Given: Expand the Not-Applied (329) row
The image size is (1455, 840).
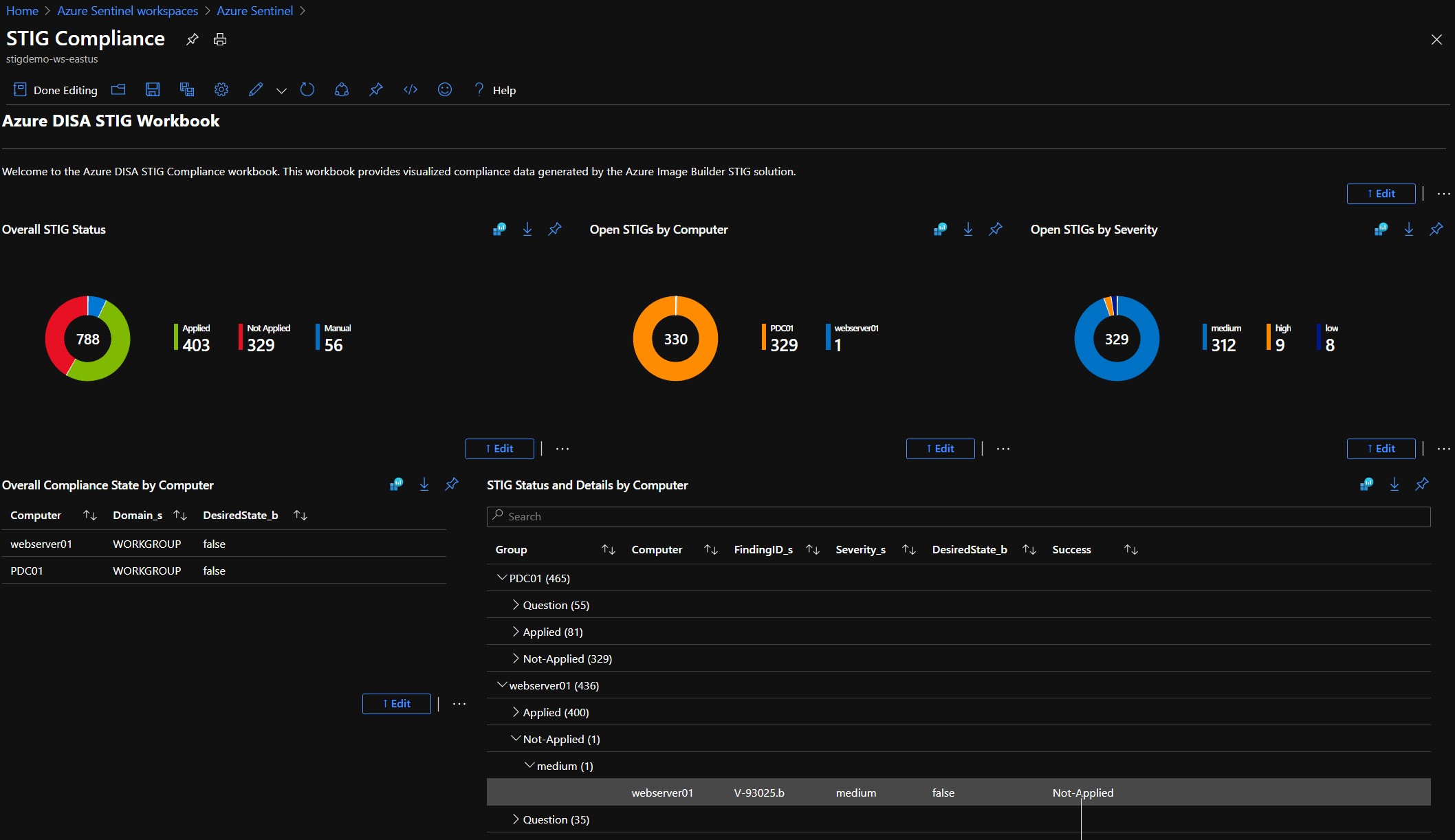Looking at the screenshot, I should point(516,658).
